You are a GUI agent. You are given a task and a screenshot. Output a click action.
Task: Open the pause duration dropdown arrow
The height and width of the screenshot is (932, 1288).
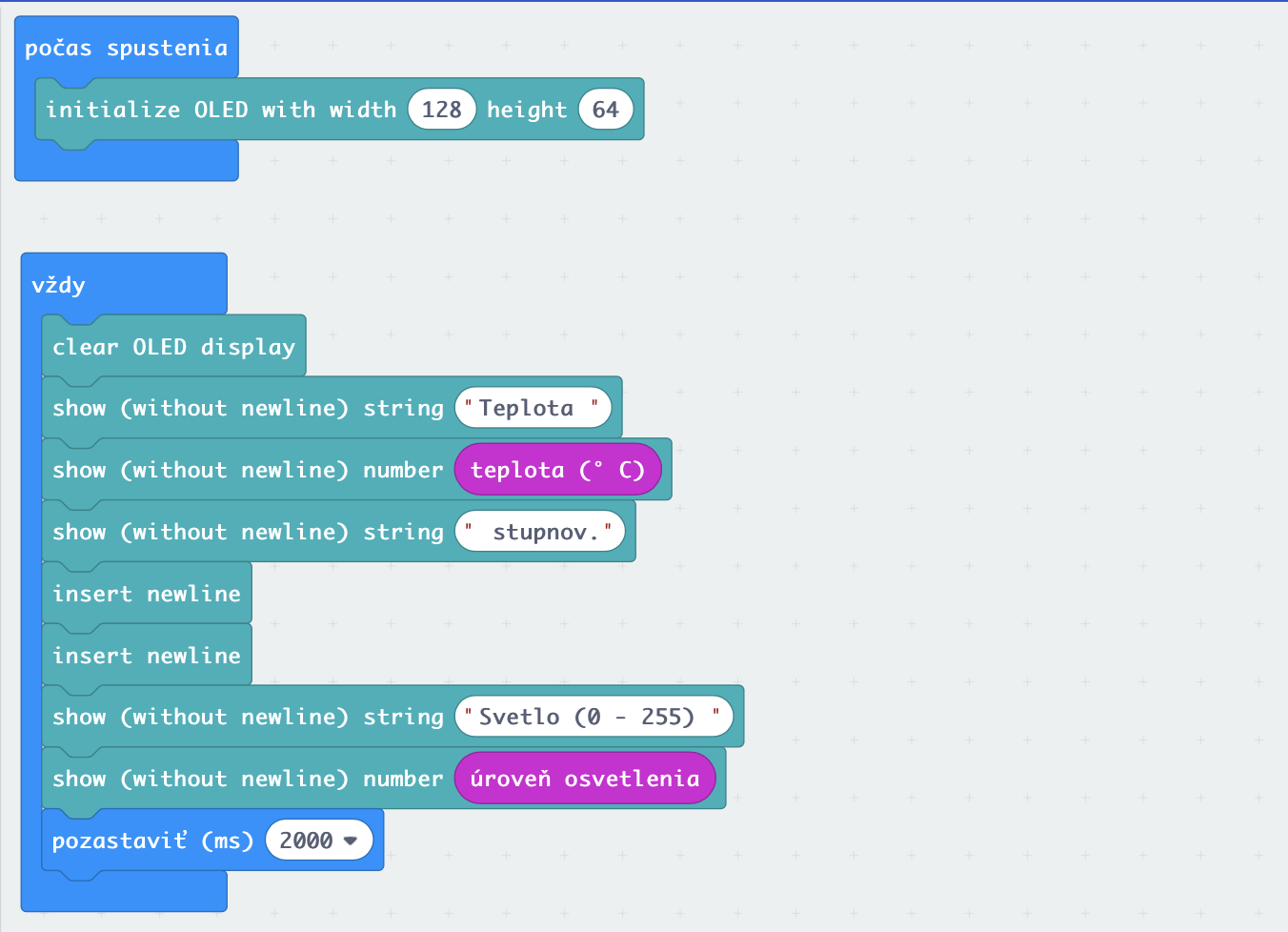pos(351,841)
